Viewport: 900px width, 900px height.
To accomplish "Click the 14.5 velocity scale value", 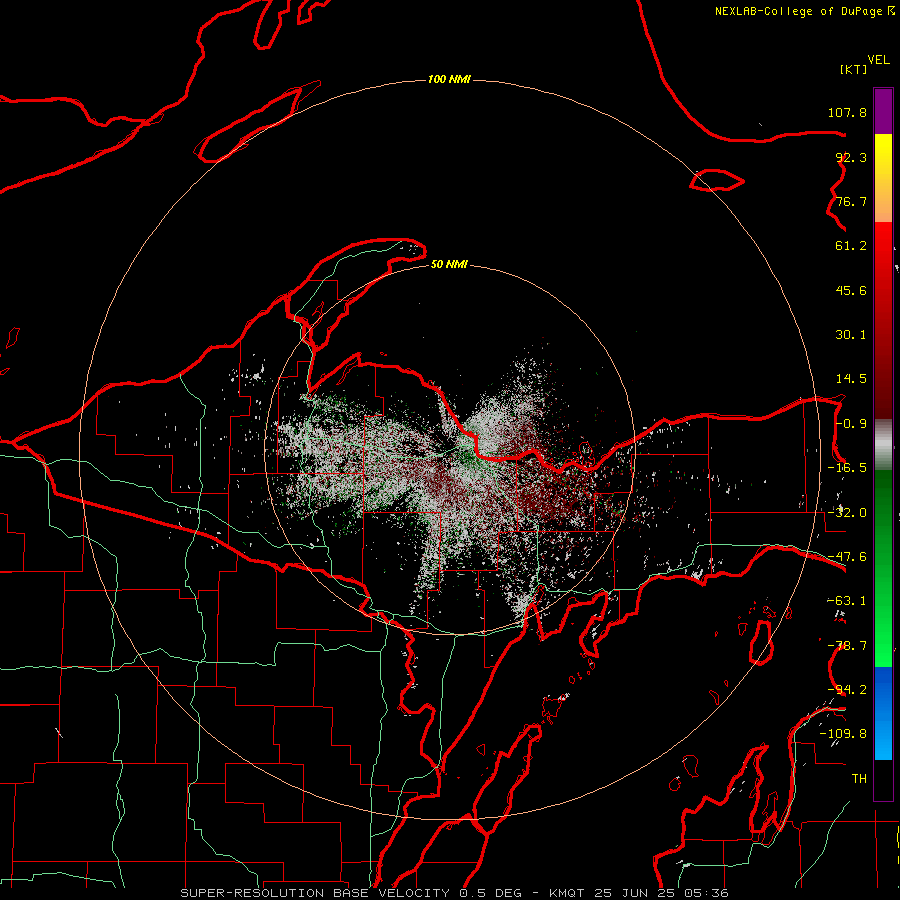I will click(851, 379).
